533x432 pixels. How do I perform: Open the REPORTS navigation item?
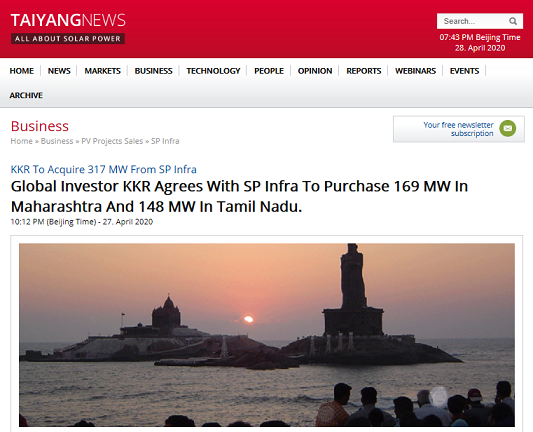click(364, 71)
